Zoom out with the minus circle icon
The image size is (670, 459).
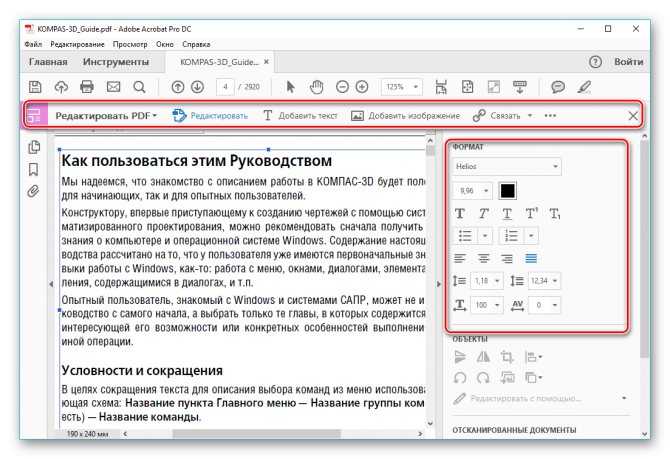[342, 87]
